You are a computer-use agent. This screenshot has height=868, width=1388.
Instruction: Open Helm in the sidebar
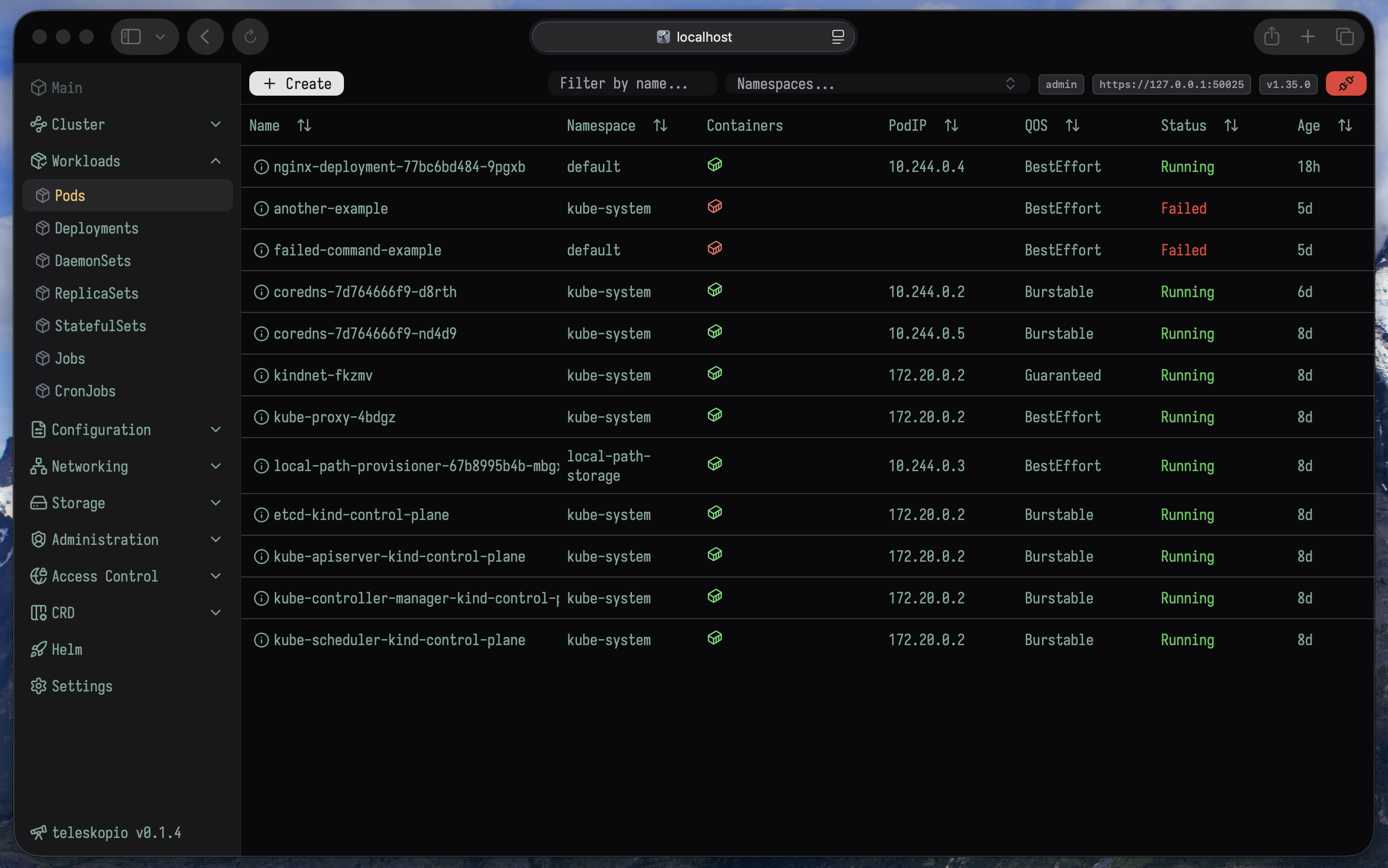(126, 650)
